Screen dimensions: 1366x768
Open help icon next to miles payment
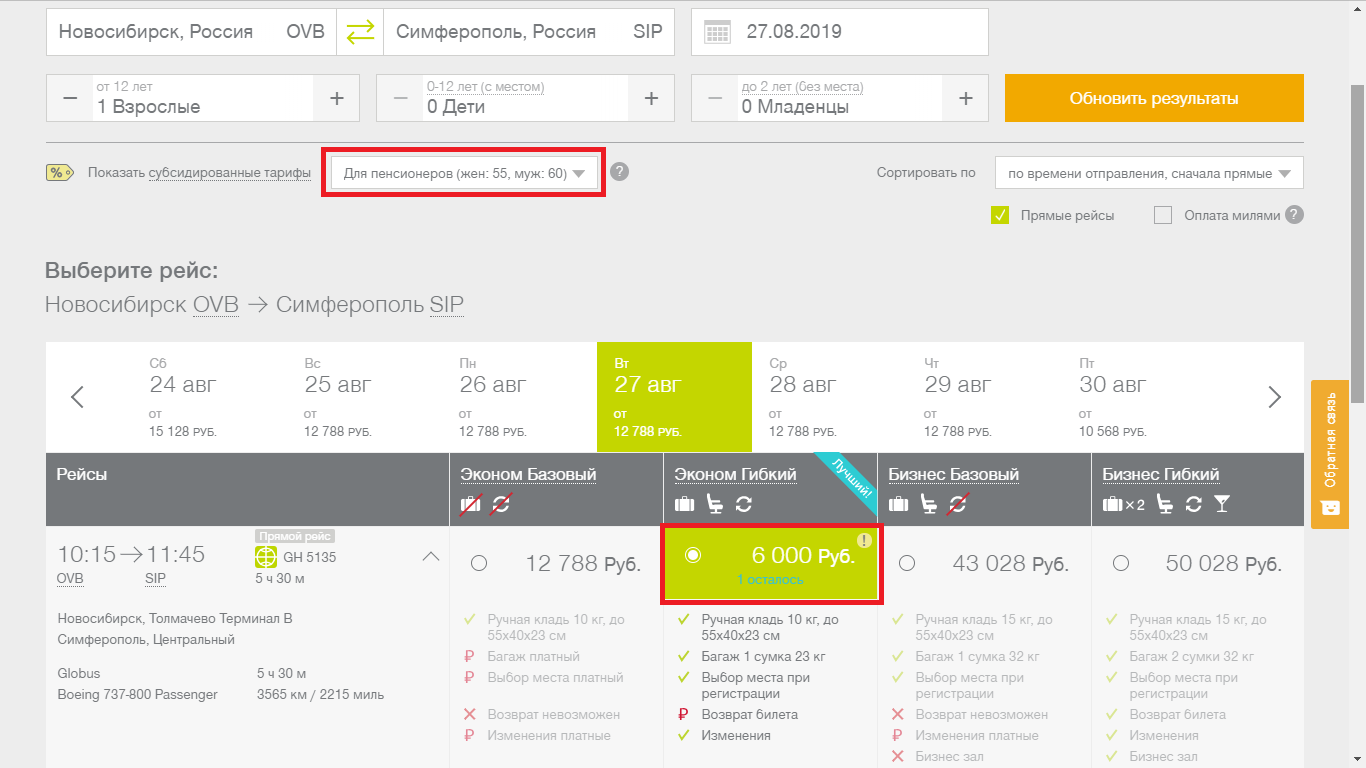point(1295,214)
